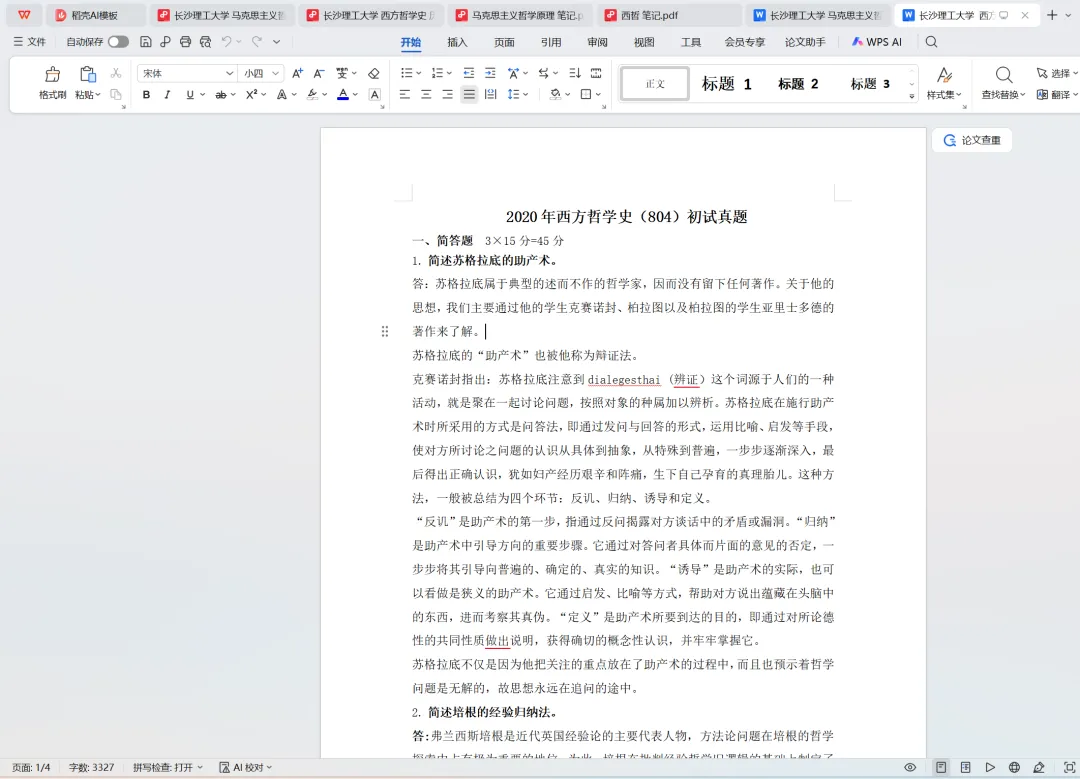Expand the styles gallery more arrow
This screenshot has width=1080, height=779.
[912, 96]
